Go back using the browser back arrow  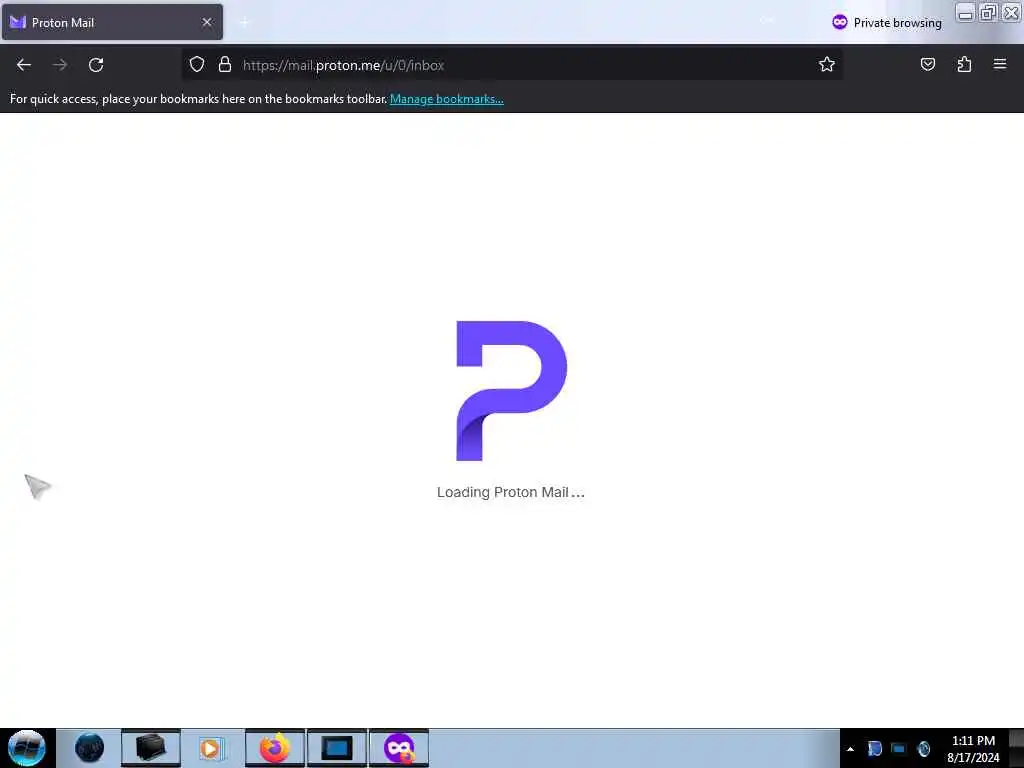click(24, 65)
